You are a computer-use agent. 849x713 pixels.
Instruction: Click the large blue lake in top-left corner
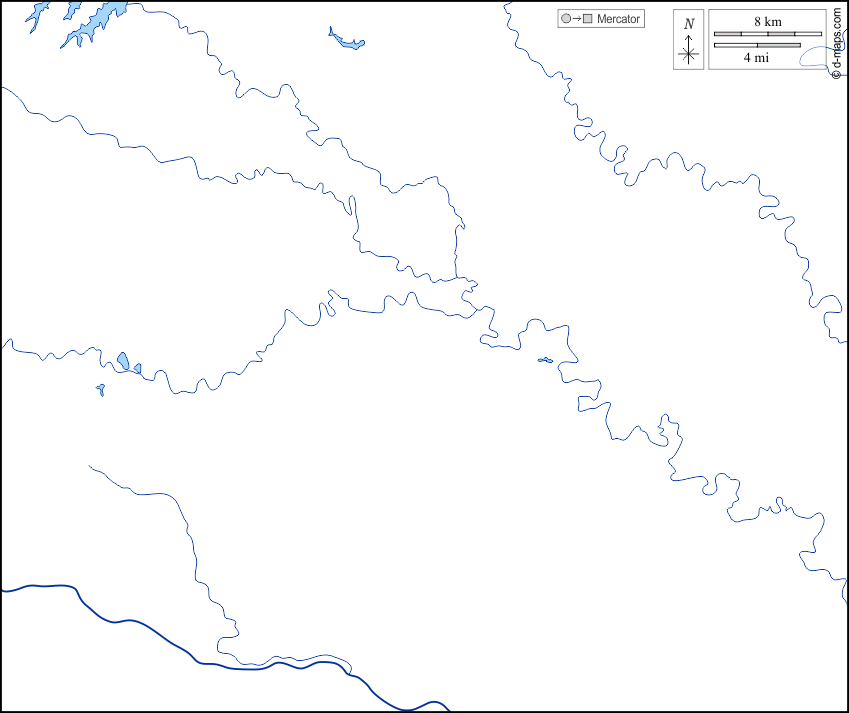[95, 22]
